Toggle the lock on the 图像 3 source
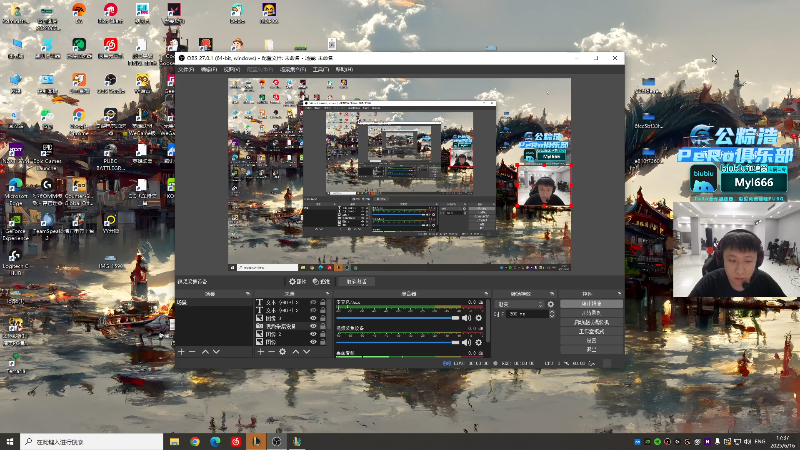Viewport: 800px width, 450px height. coord(322,318)
